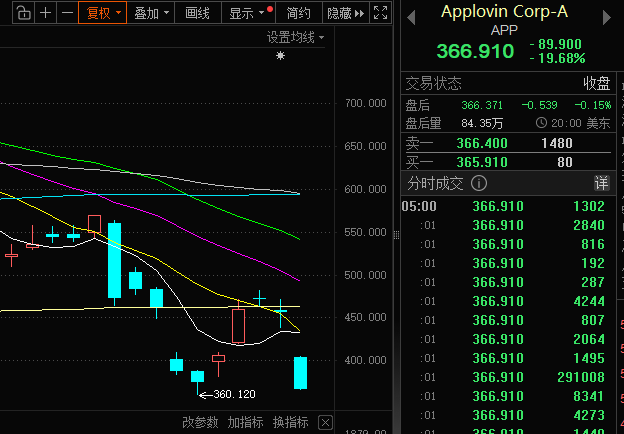Select trade row with volume 4244
This screenshot has height=434, width=624.
tap(508, 301)
